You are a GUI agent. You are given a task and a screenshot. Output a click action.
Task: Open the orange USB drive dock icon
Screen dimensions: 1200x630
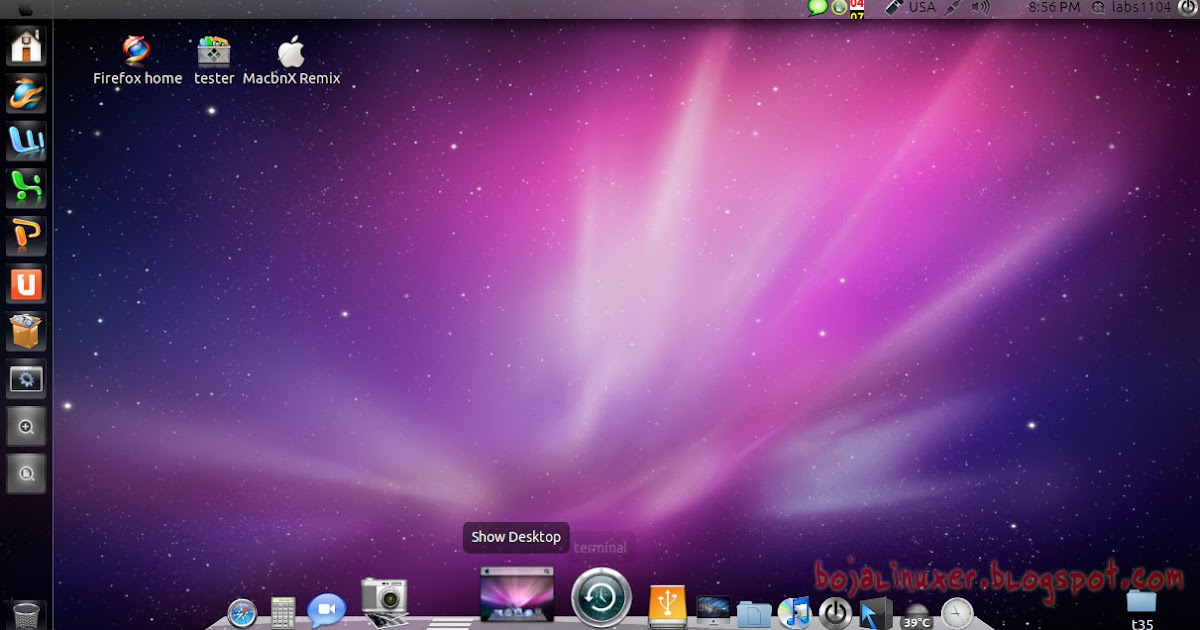coord(667,607)
